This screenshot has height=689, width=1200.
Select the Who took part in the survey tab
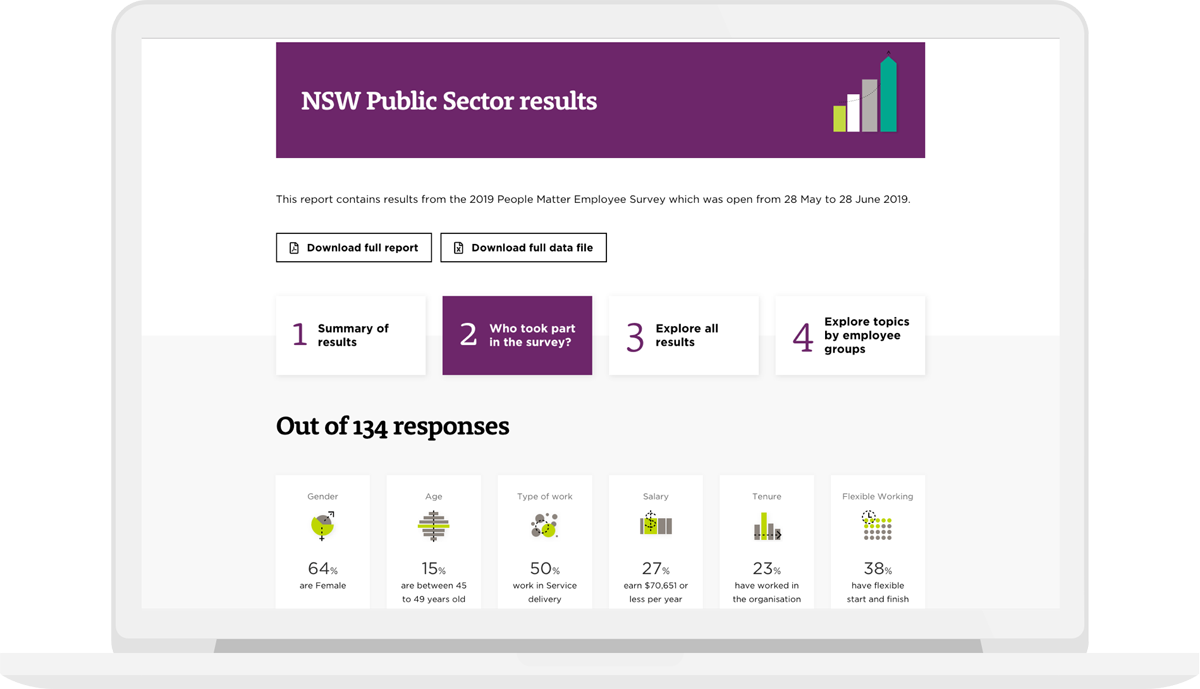517,335
